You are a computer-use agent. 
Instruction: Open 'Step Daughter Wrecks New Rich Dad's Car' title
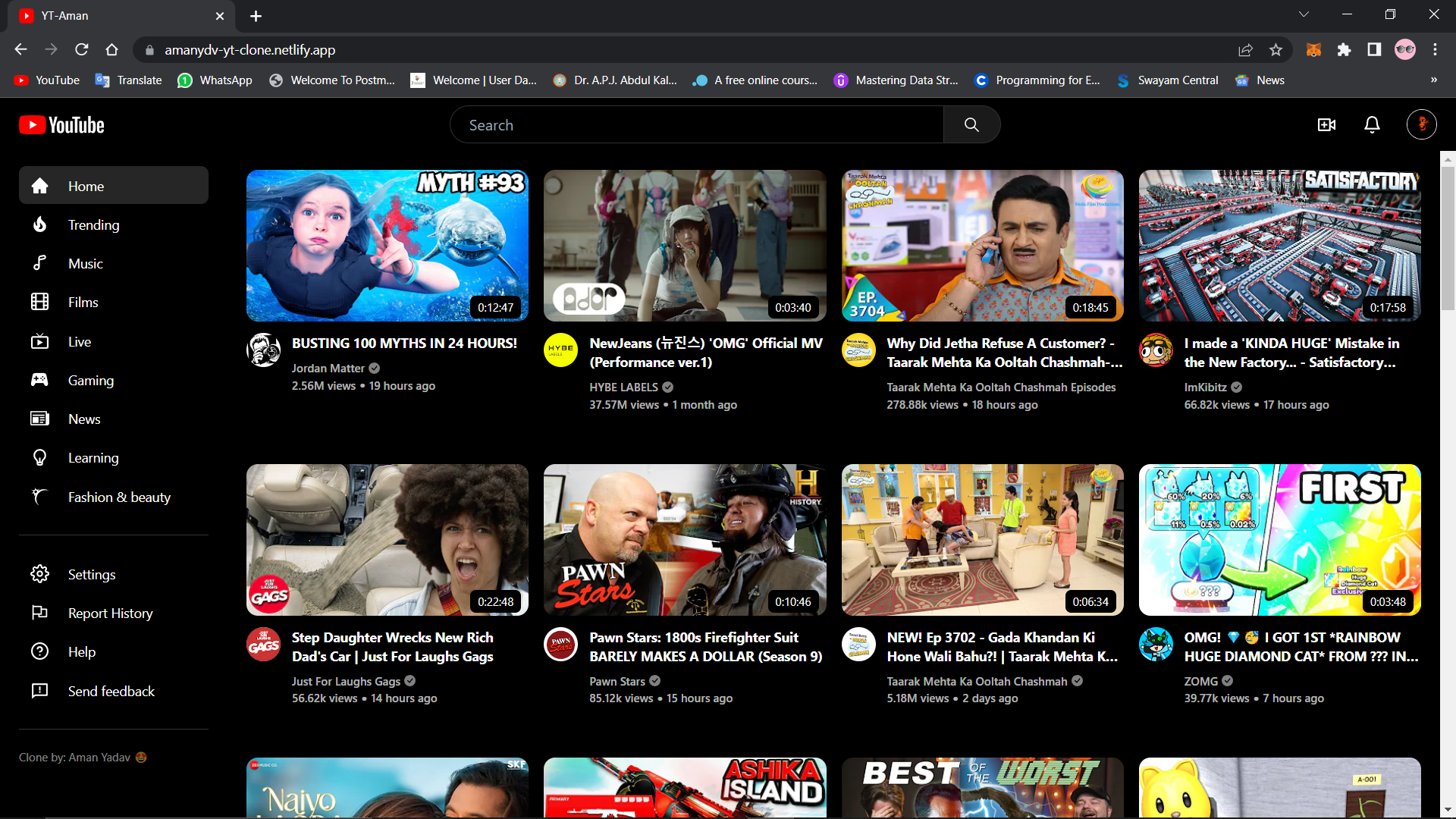pos(393,648)
